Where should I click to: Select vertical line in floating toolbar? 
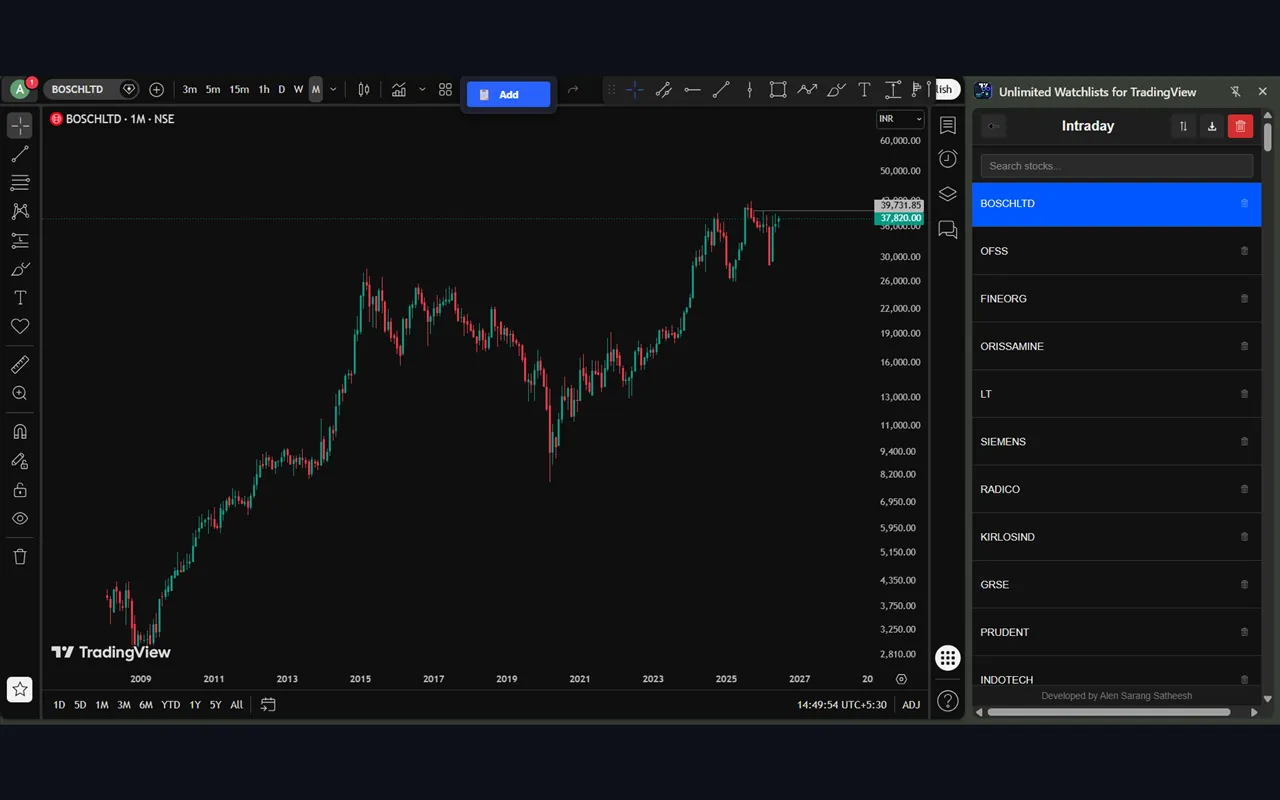tap(749, 90)
